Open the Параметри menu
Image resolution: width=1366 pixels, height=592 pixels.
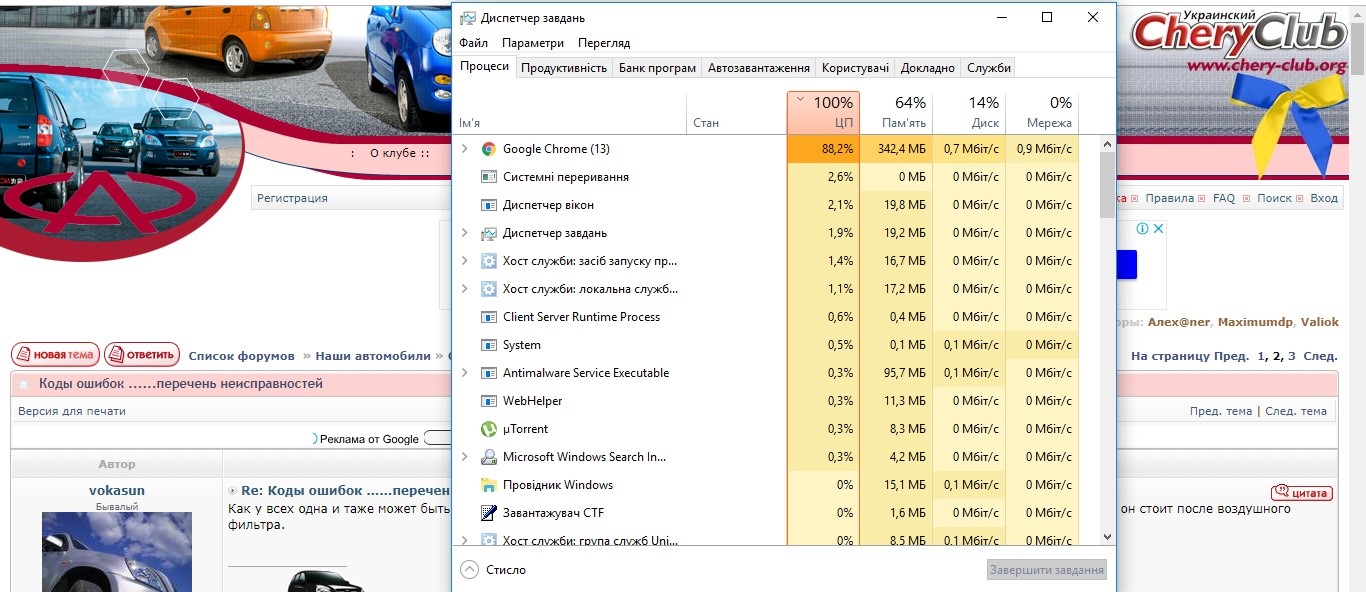[533, 43]
